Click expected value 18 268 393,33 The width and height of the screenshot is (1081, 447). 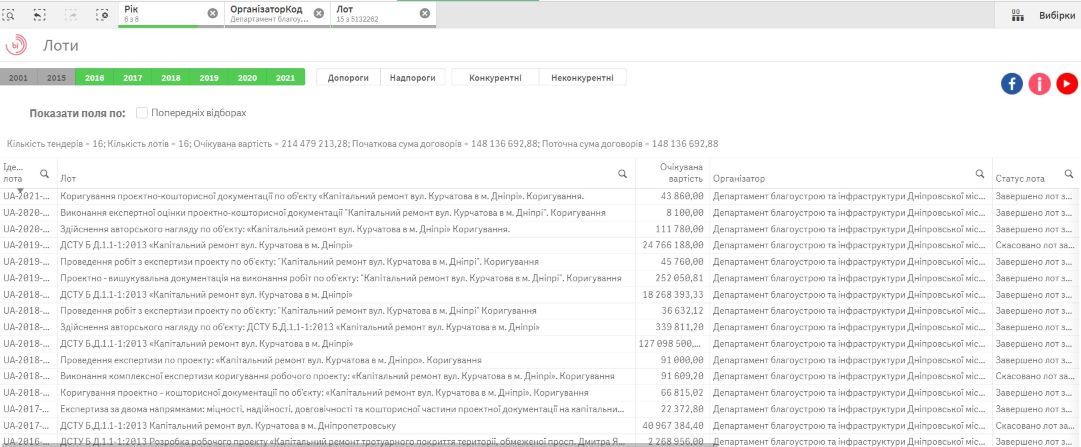[673, 295]
